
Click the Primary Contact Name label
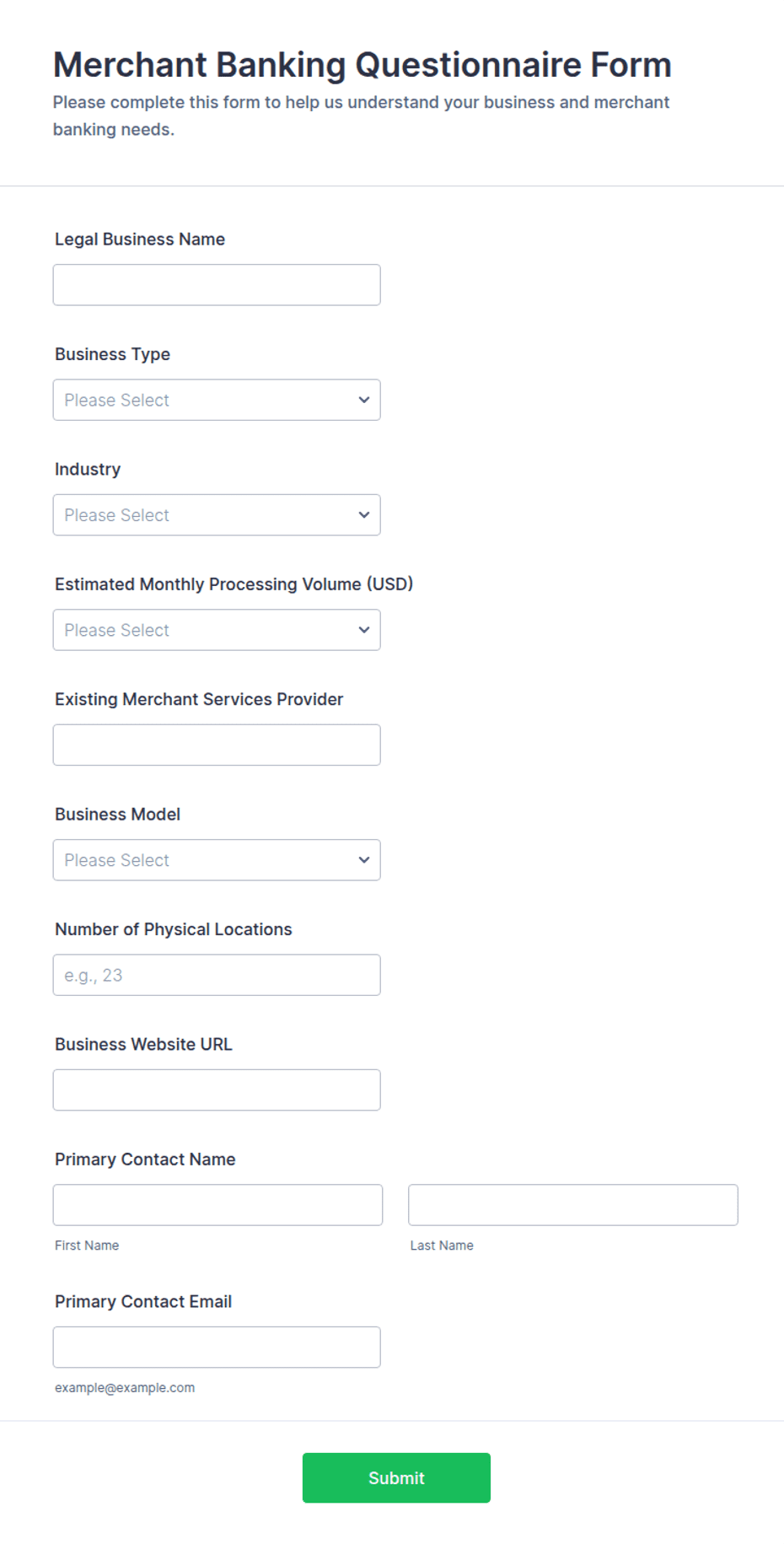point(145,1159)
